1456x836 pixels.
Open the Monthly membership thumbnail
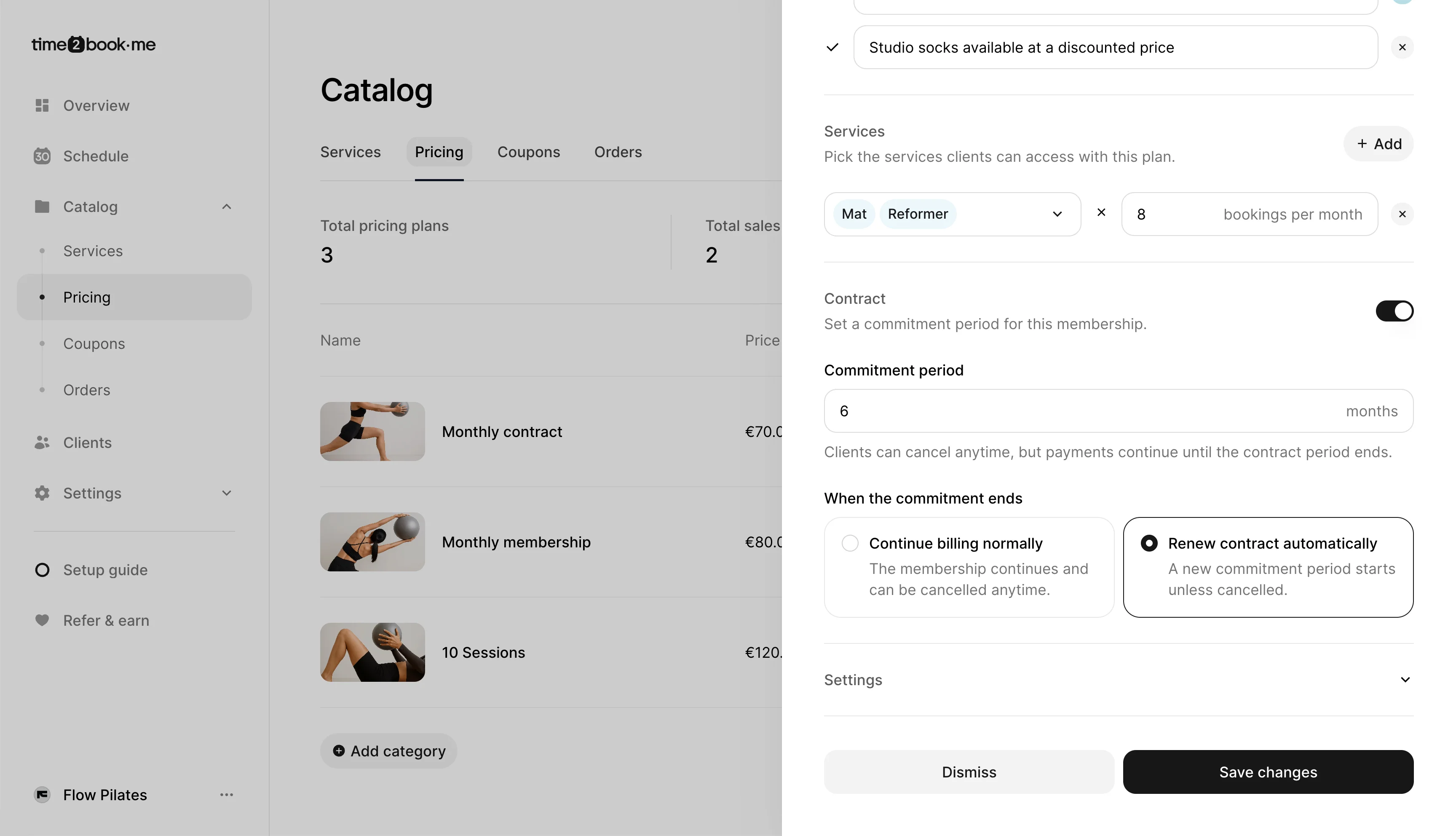coord(372,542)
